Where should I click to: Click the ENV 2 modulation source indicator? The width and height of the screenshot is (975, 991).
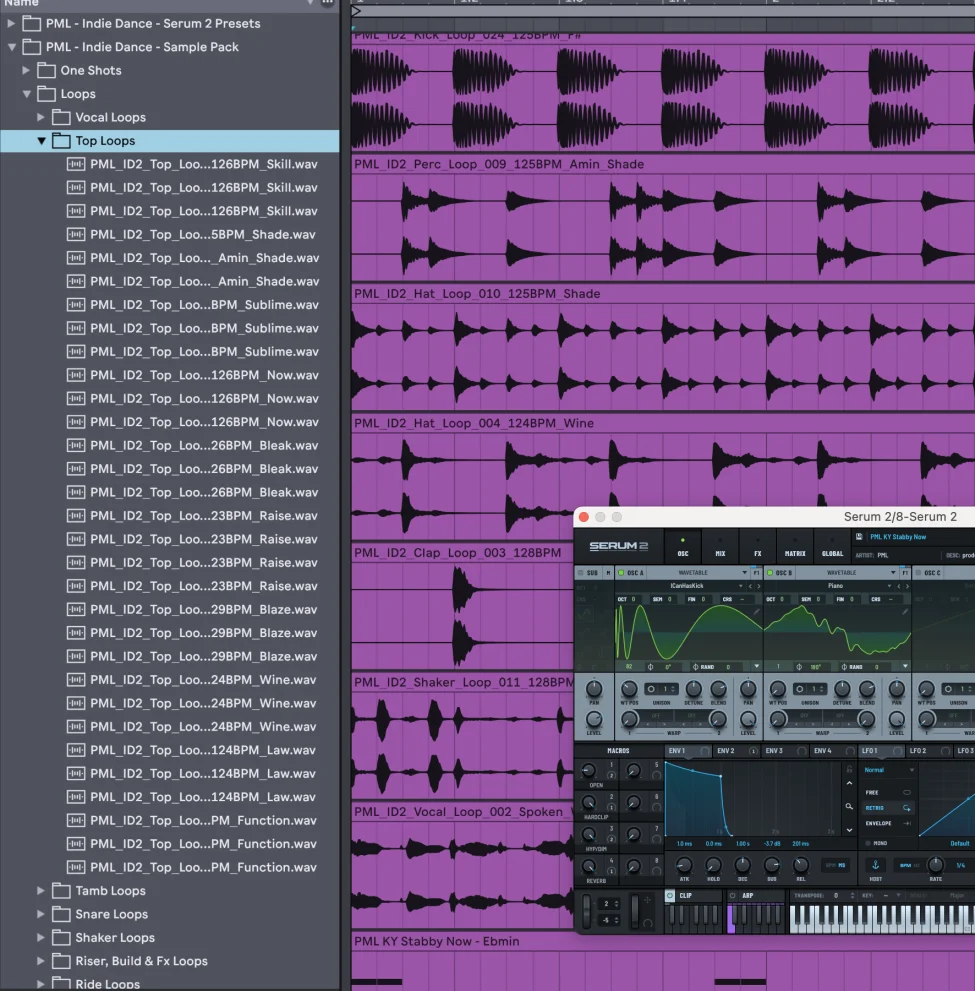pyautogui.click(x=753, y=751)
